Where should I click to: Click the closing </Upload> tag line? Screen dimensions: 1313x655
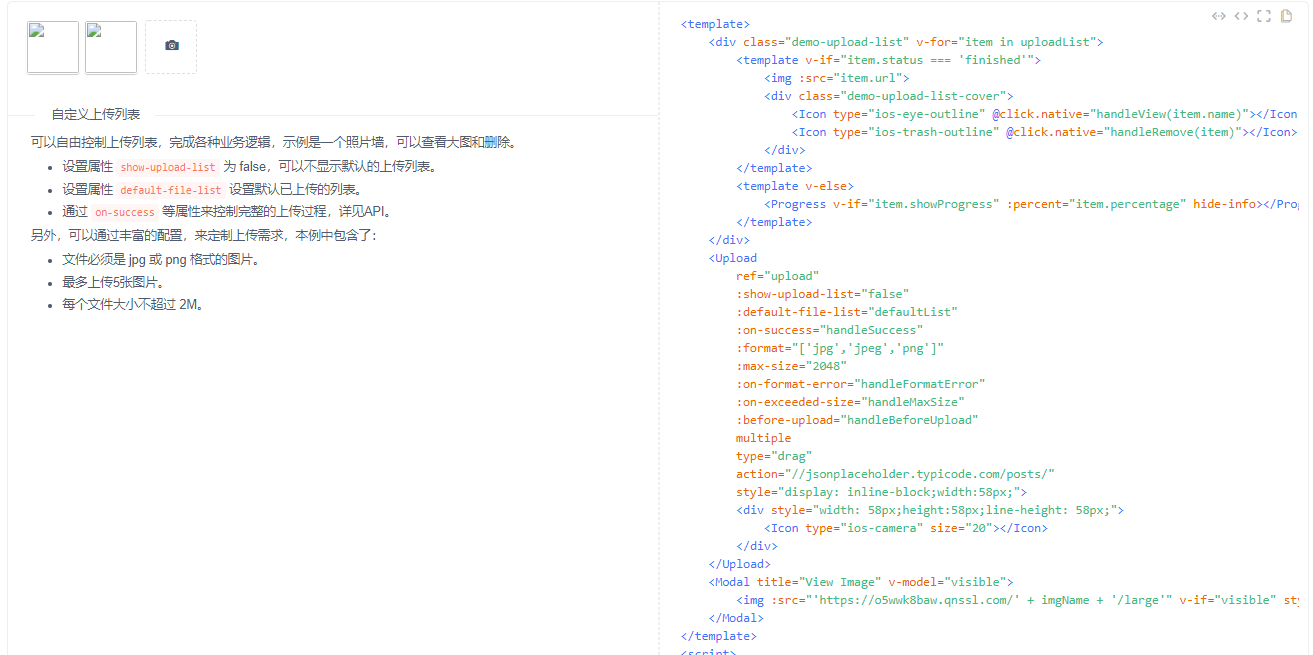coord(740,564)
